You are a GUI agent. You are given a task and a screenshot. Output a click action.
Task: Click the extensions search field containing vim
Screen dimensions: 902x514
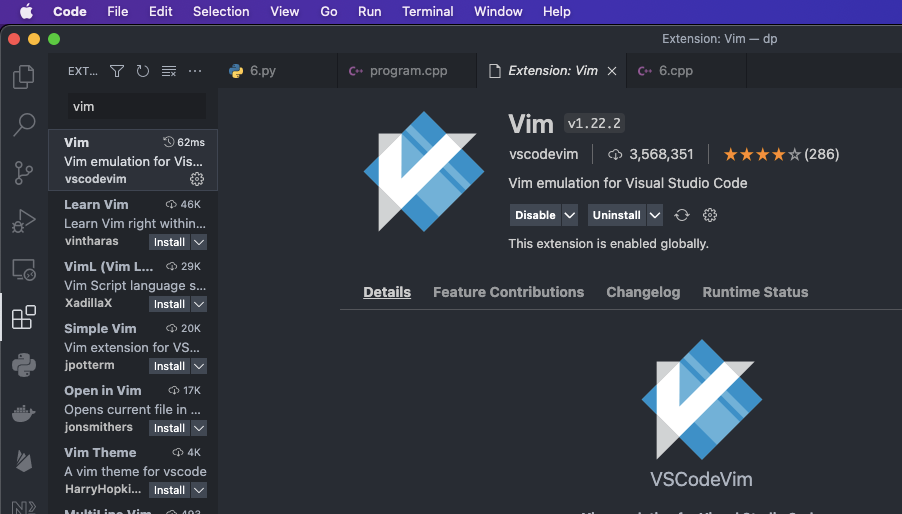tap(137, 106)
